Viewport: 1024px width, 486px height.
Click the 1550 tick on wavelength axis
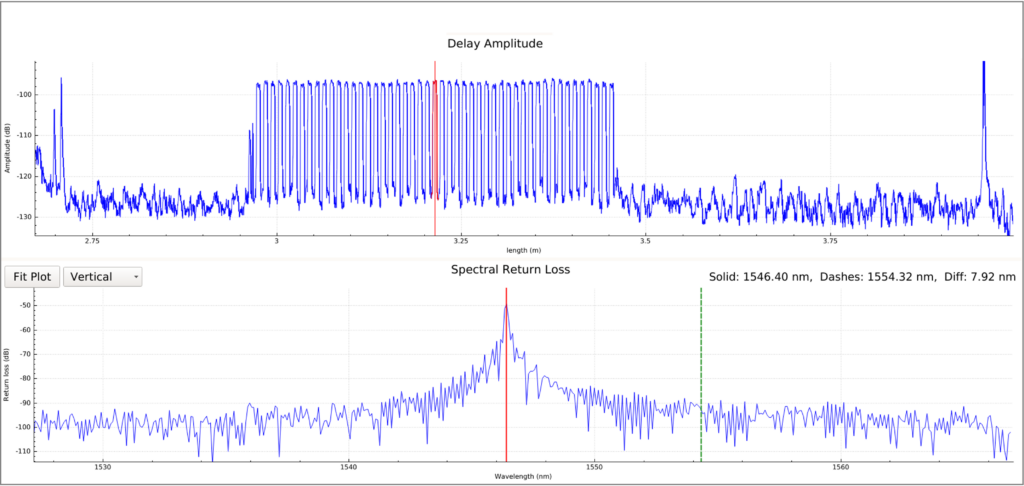[x=594, y=468]
